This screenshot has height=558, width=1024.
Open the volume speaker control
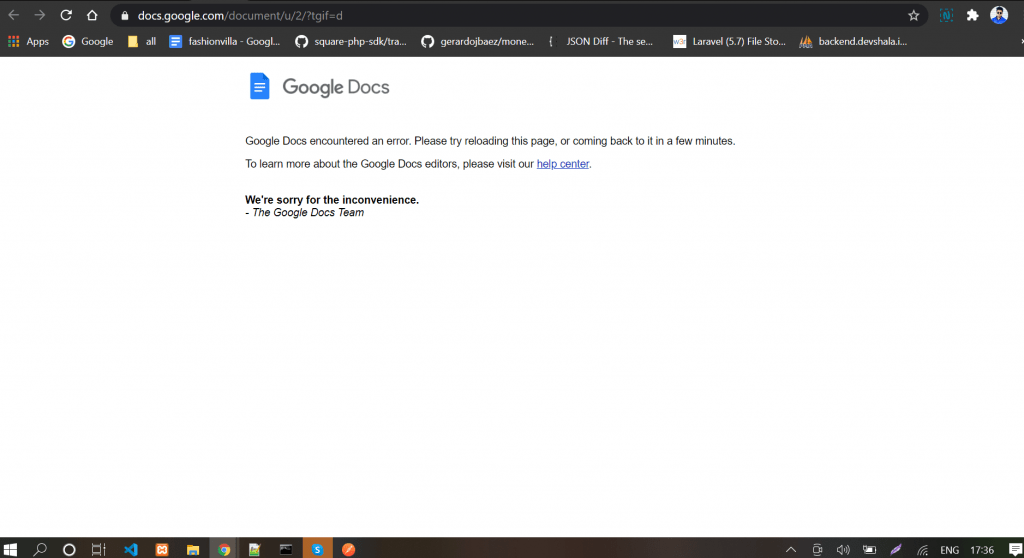click(x=843, y=550)
